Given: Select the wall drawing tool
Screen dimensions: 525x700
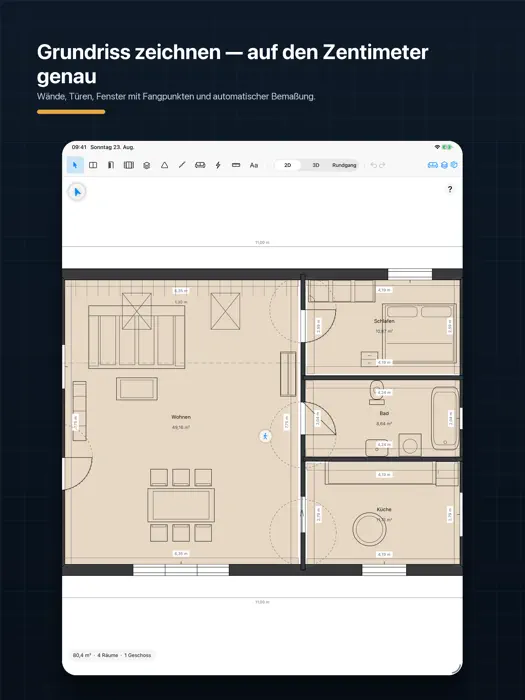Looking at the screenshot, I should [93, 165].
